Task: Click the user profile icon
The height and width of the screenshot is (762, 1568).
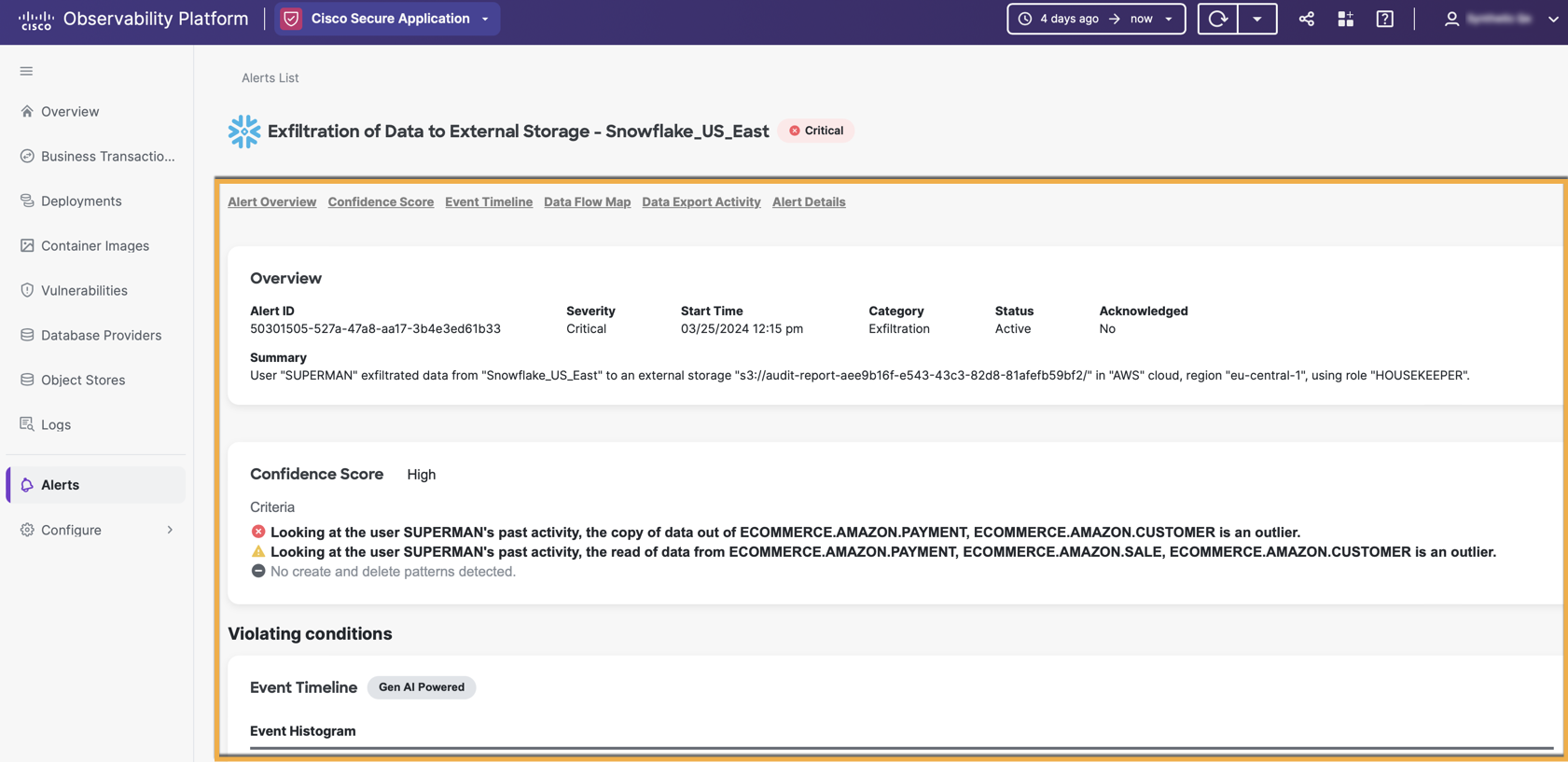Action: coord(1451,19)
